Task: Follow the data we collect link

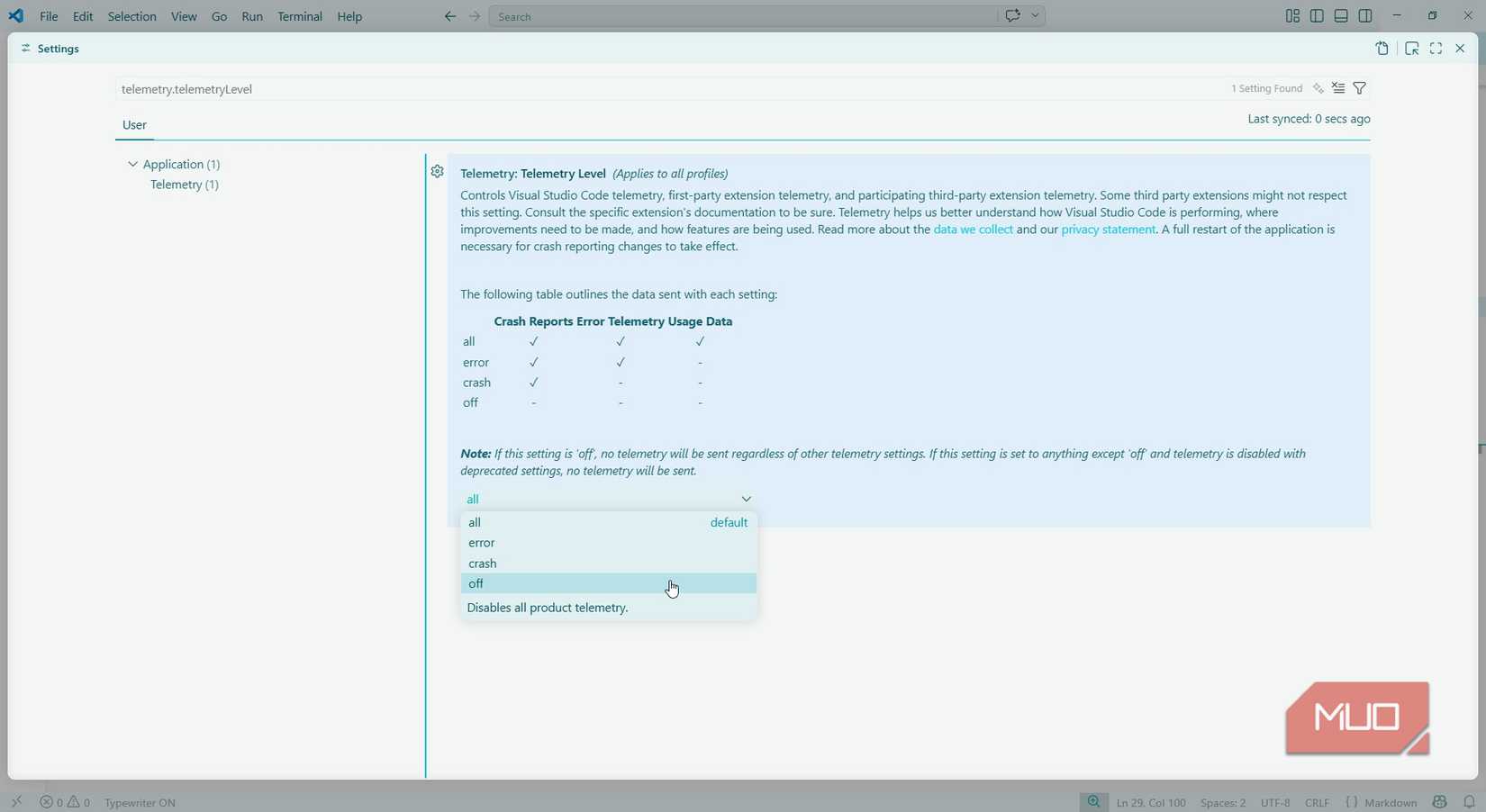Action: [x=973, y=230]
